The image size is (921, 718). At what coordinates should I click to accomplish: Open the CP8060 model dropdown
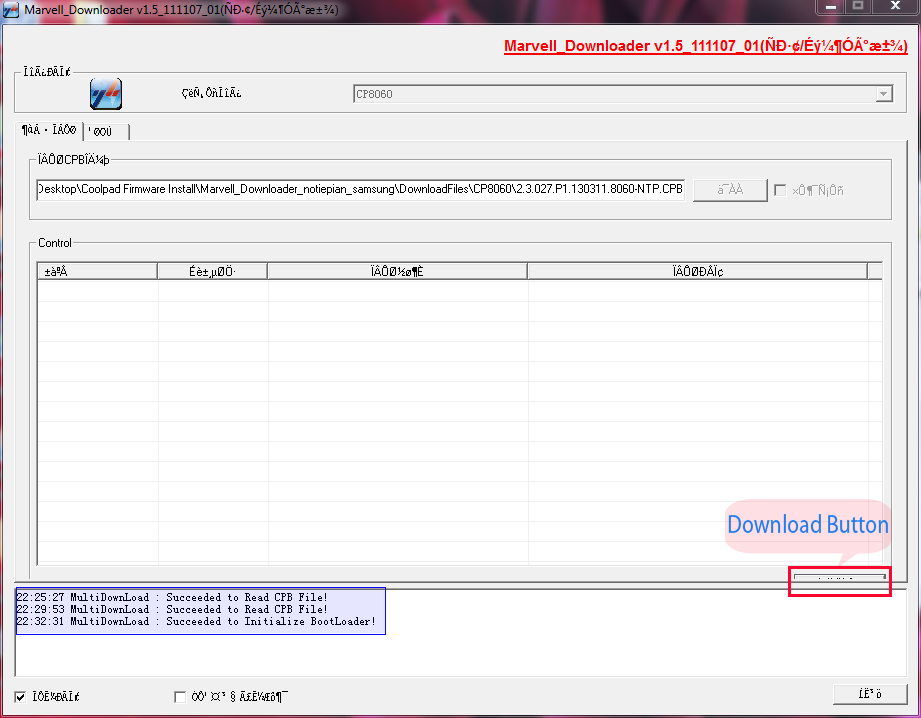[623, 94]
